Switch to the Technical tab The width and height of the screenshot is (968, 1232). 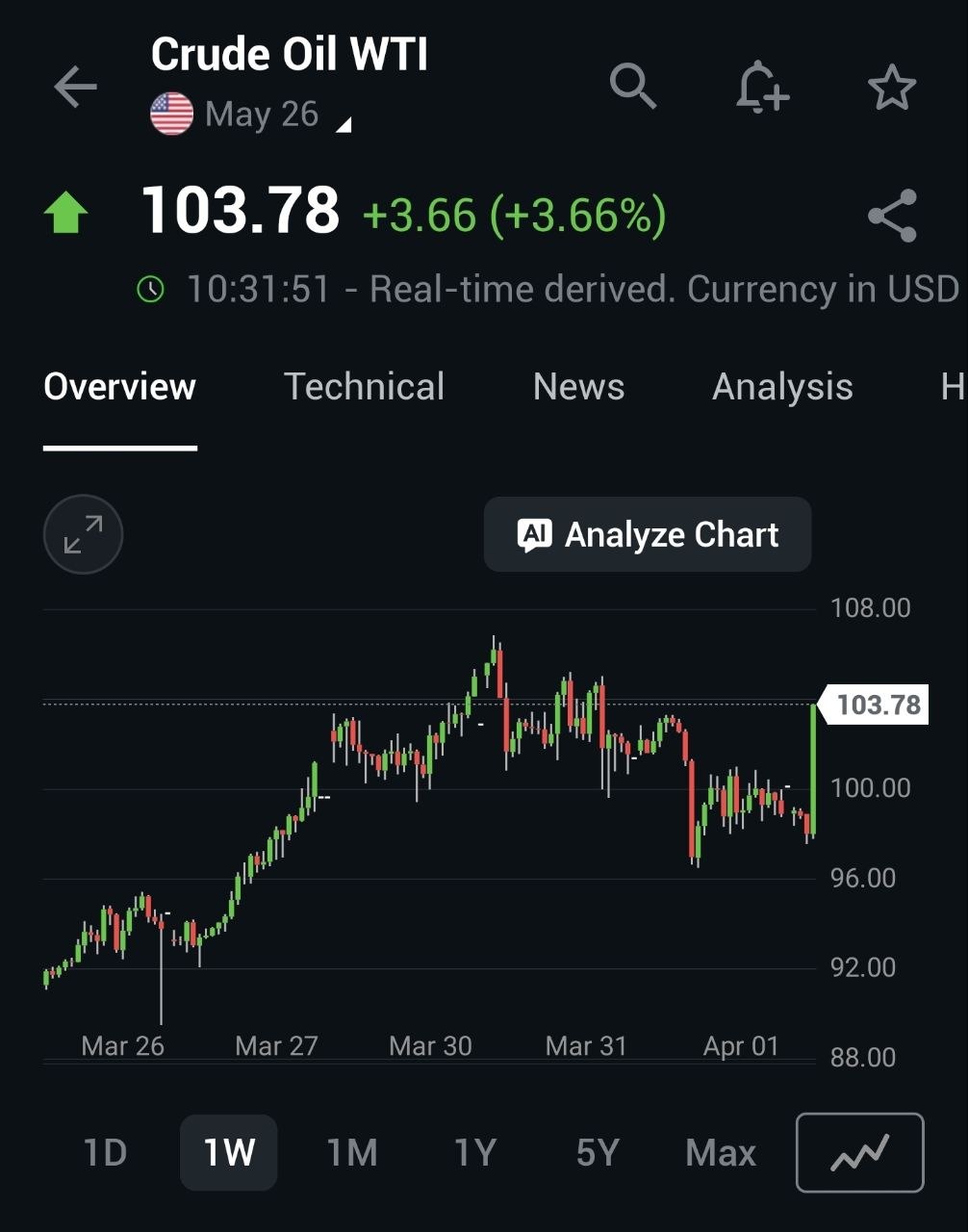click(364, 387)
